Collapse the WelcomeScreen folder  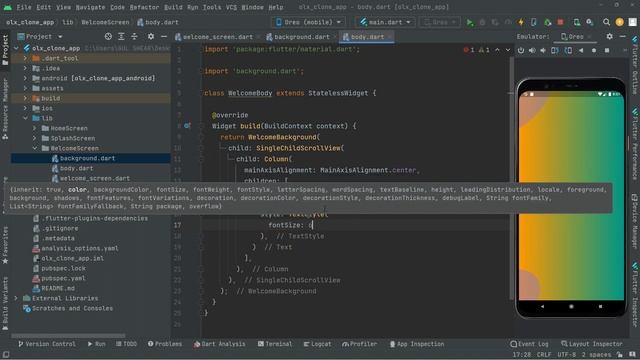click(35, 148)
